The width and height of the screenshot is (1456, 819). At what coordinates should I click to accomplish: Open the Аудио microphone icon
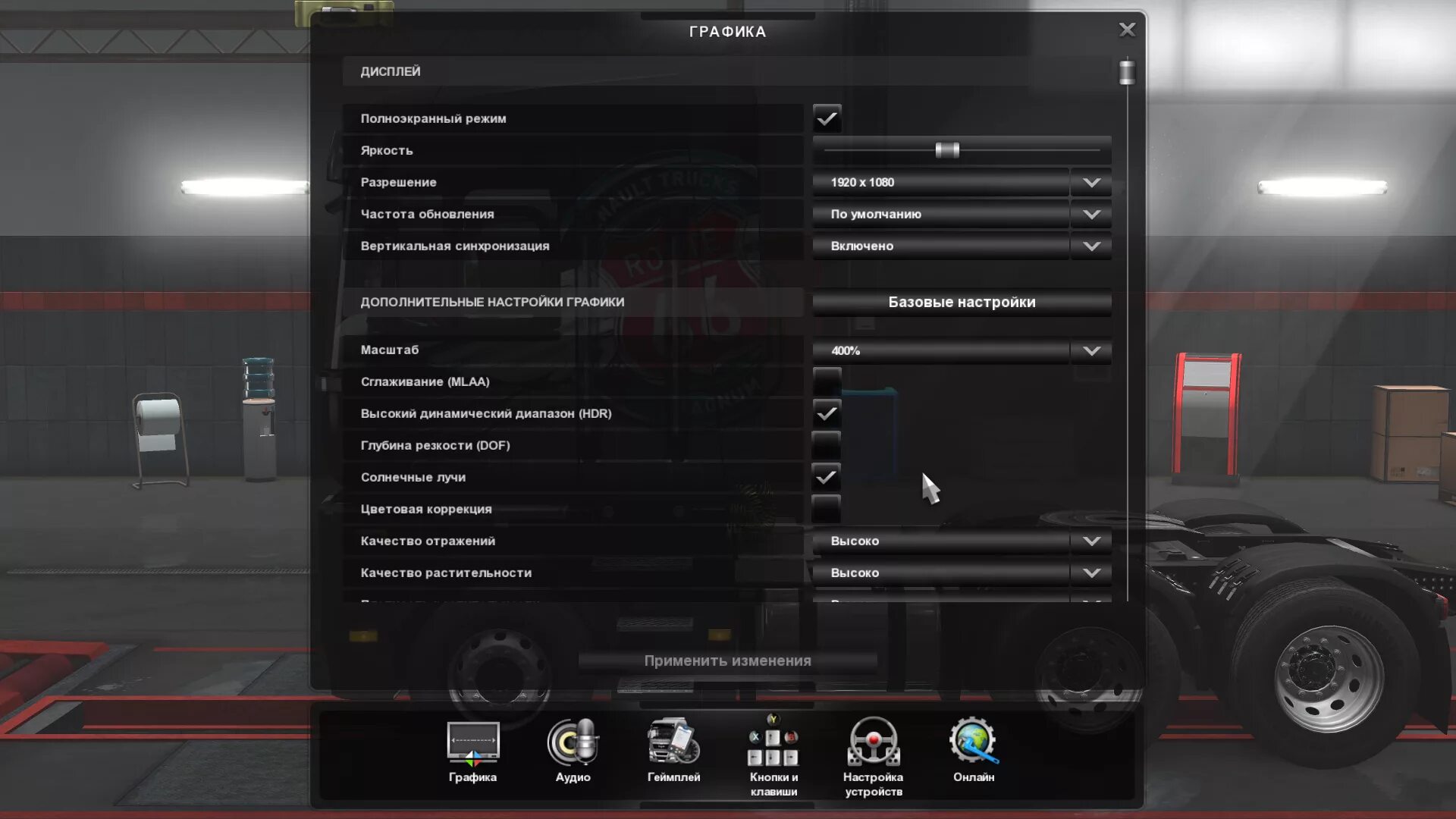(573, 743)
